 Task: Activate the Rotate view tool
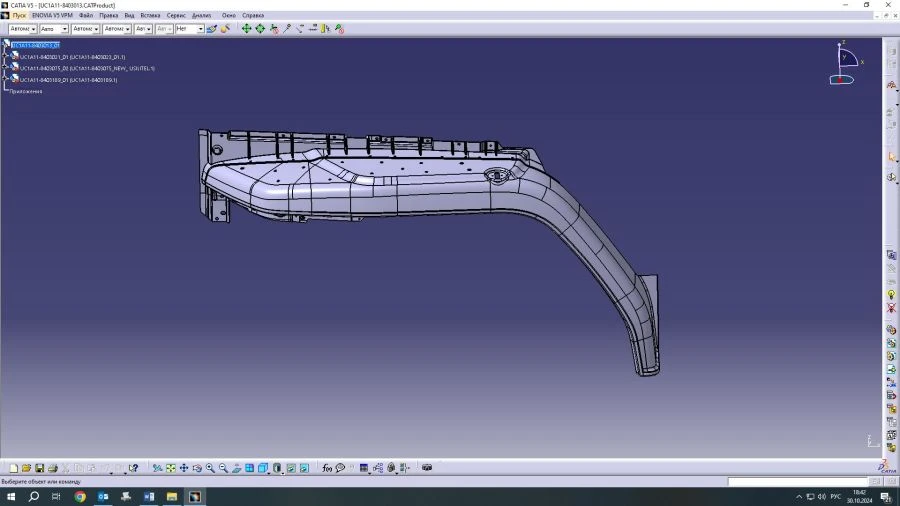(x=197, y=468)
